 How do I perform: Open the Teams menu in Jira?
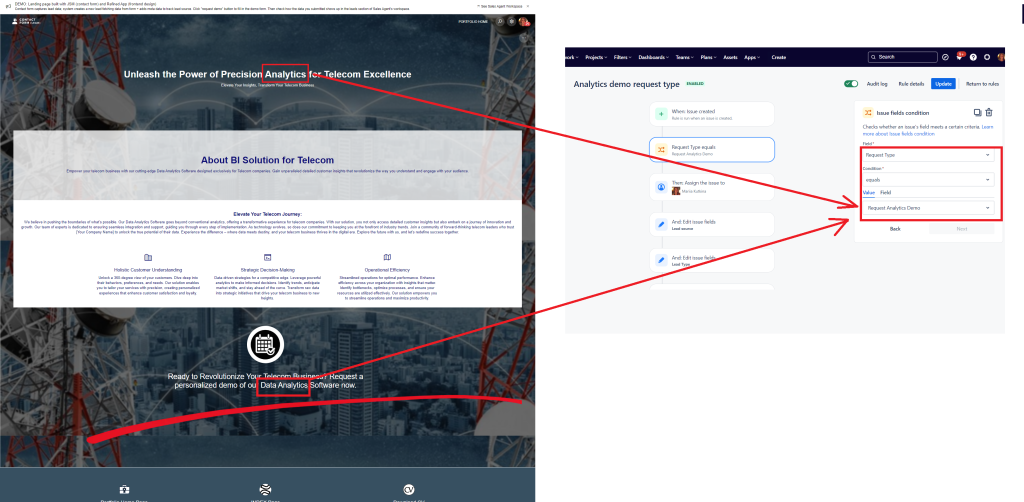click(x=685, y=57)
